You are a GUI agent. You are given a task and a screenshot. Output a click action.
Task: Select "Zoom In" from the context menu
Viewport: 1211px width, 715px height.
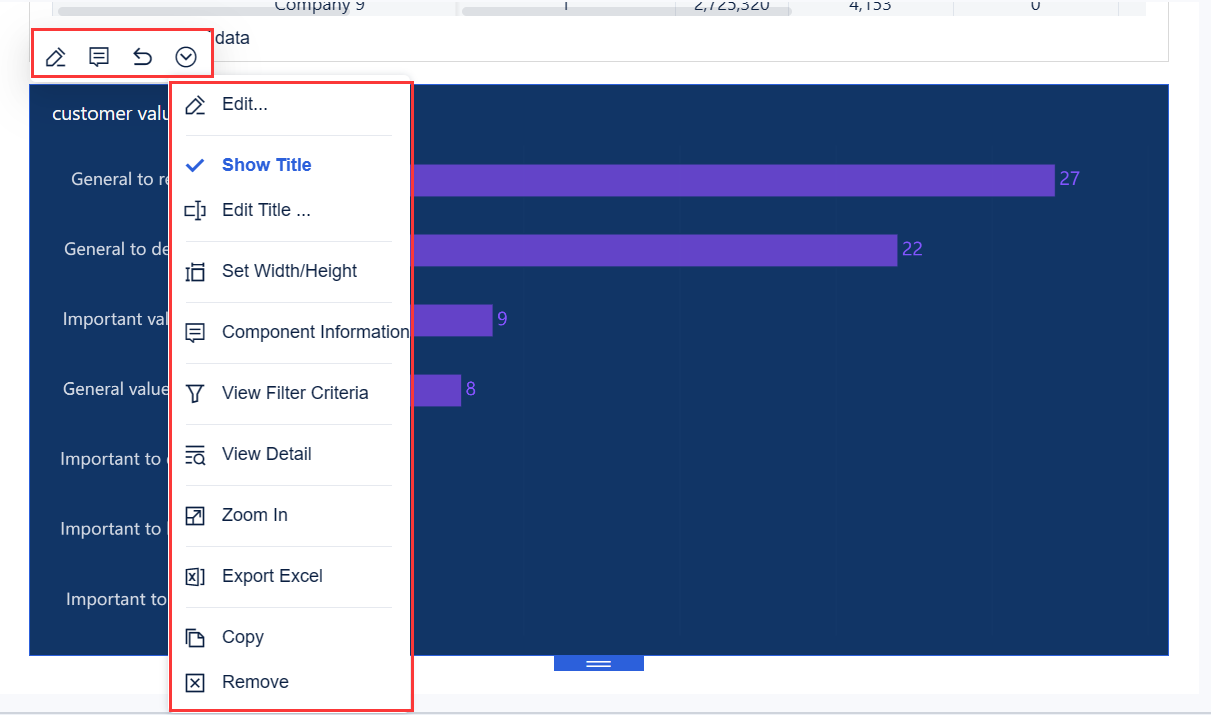coord(253,514)
